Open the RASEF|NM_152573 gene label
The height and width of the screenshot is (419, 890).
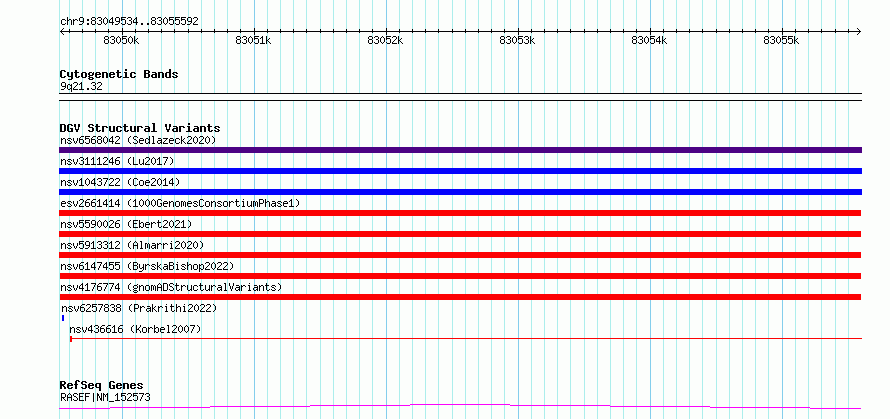pyautogui.click(x=105, y=397)
